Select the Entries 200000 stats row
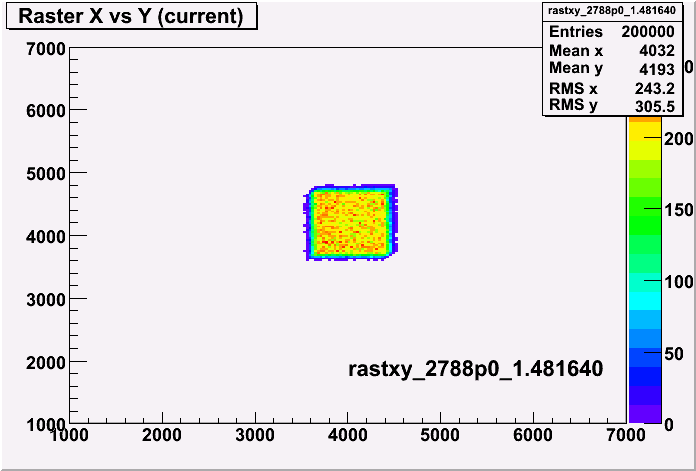This screenshot has width=696, height=471. [x=612, y=32]
